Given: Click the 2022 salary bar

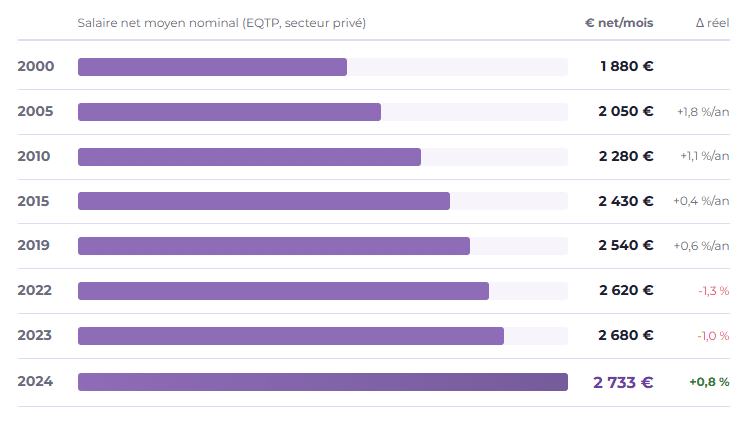Looking at the screenshot, I should pyautogui.click(x=284, y=291).
